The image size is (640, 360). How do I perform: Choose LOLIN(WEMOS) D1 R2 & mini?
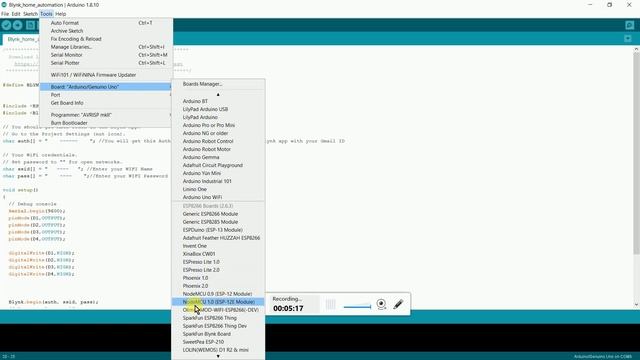218,350
